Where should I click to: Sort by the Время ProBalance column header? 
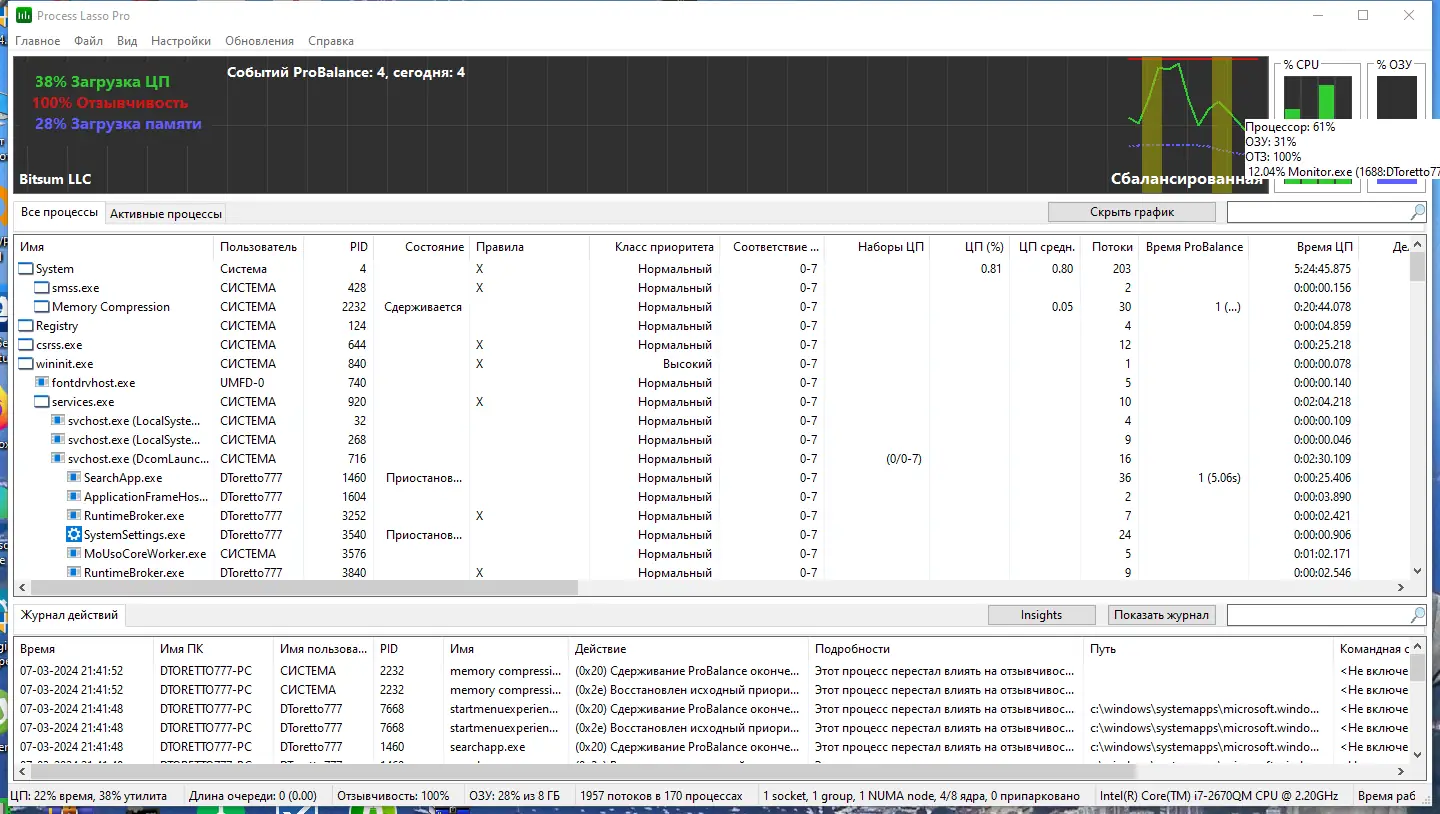tap(1194, 247)
